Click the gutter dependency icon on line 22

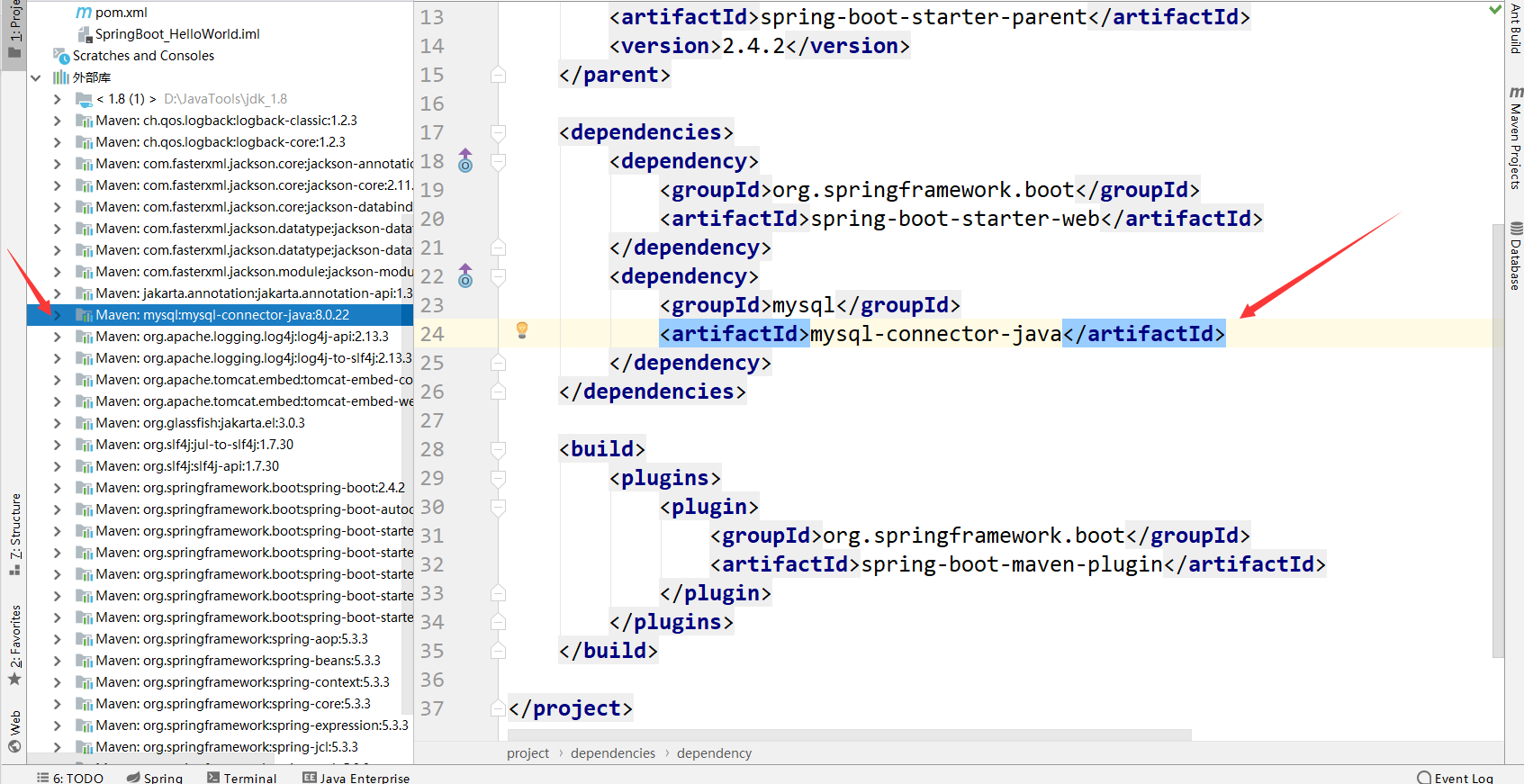465,276
